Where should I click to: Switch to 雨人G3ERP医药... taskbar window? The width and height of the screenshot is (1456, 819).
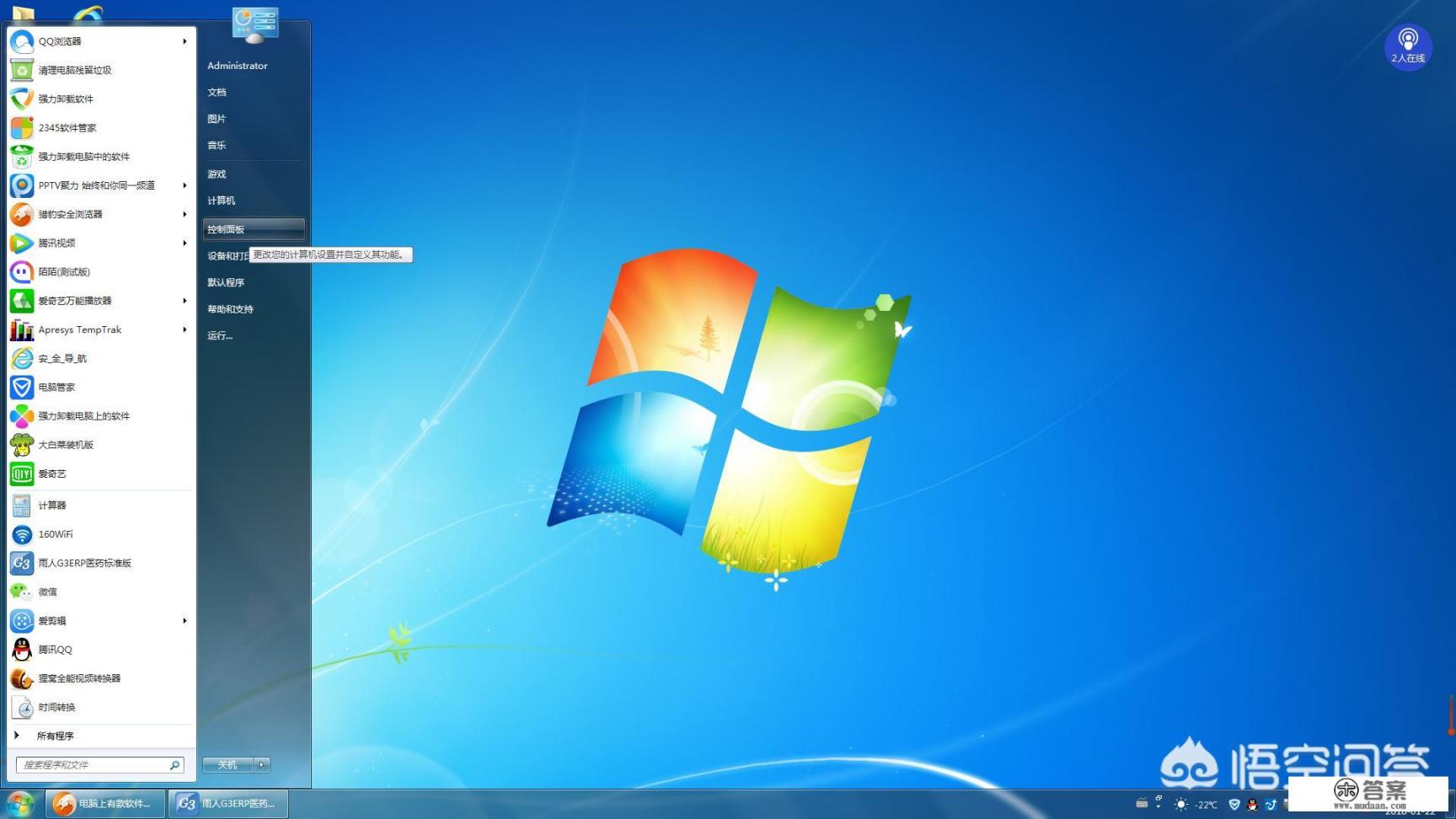click(x=228, y=804)
